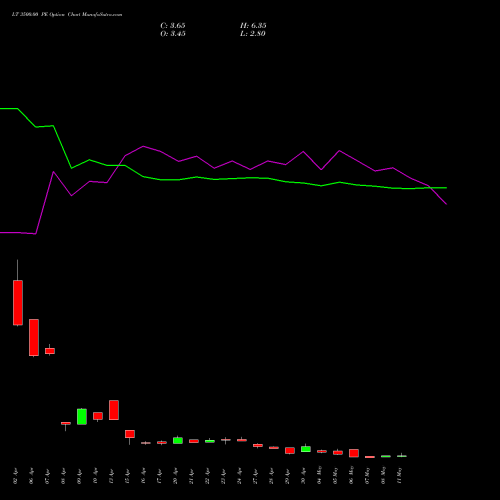
Task: Click the last green candle for 11 May
Action: click(x=402, y=456)
